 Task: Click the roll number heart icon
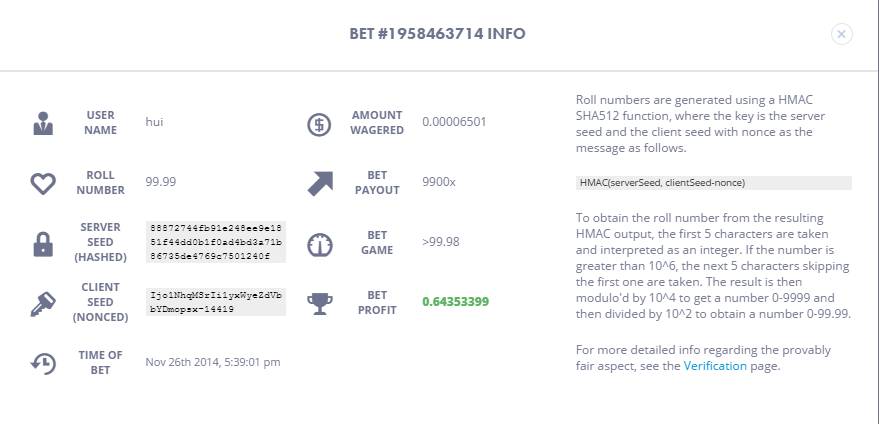coord(43,183)
